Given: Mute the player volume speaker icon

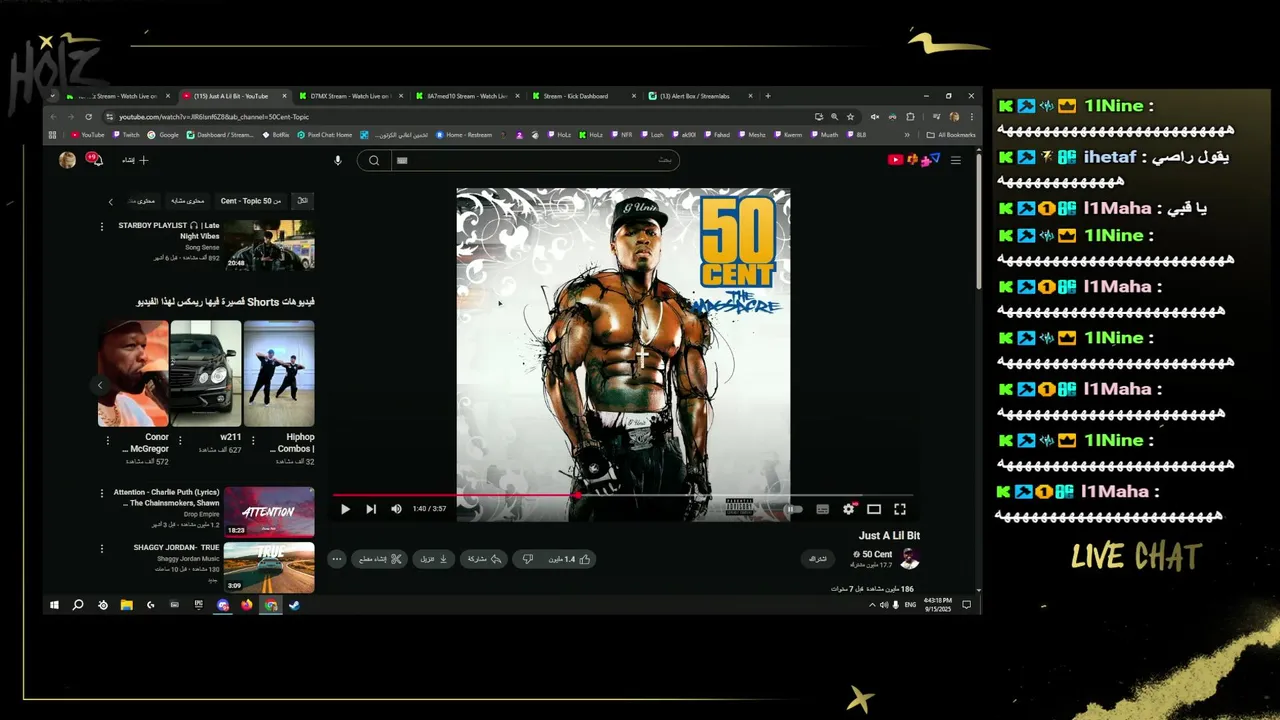Looking at the screenshot, I should 396,509.
